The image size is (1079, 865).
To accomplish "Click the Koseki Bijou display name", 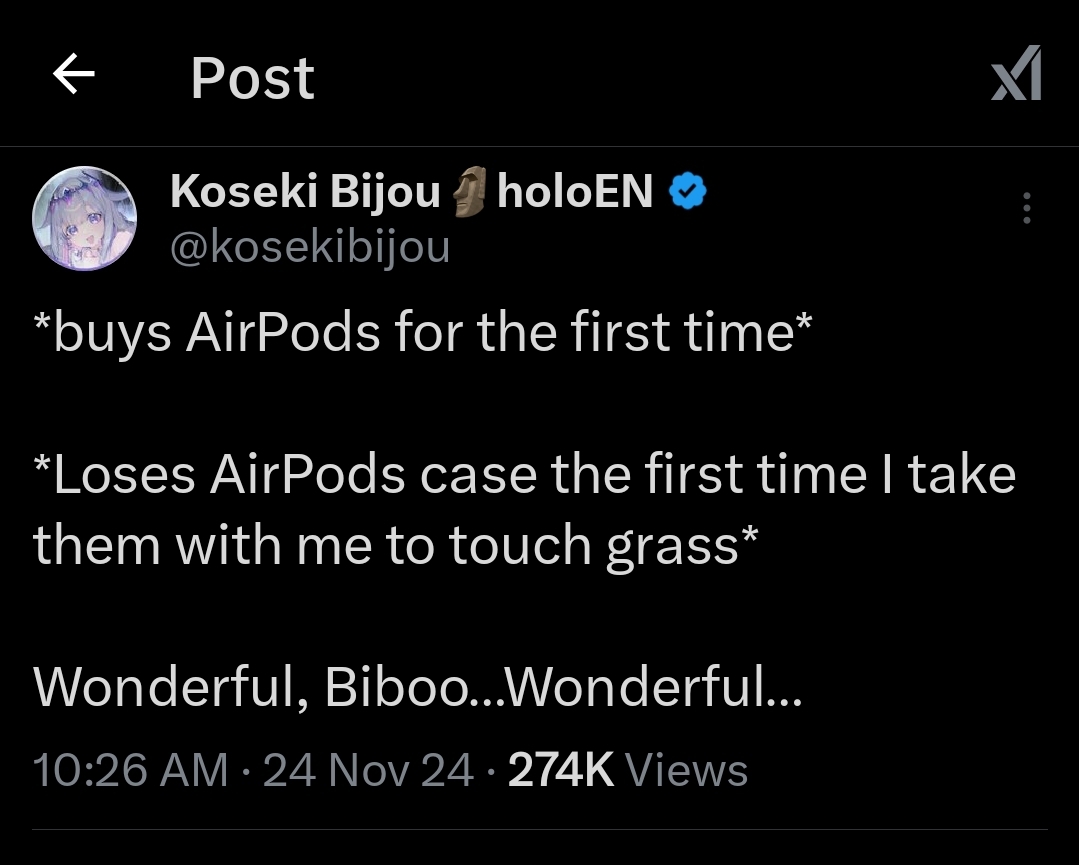I will click(305, 191).
